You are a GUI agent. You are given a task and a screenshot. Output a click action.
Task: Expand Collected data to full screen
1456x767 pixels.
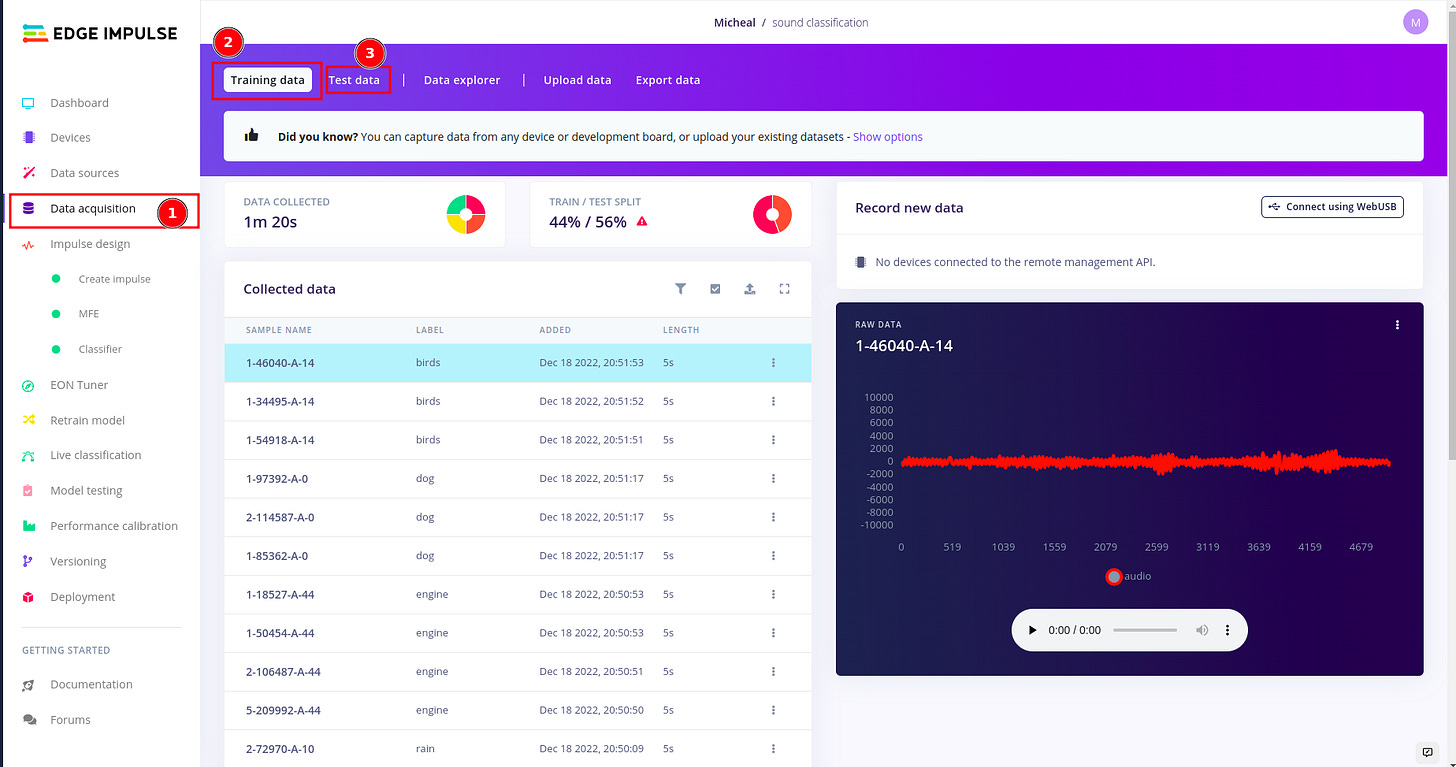point(785,289)
